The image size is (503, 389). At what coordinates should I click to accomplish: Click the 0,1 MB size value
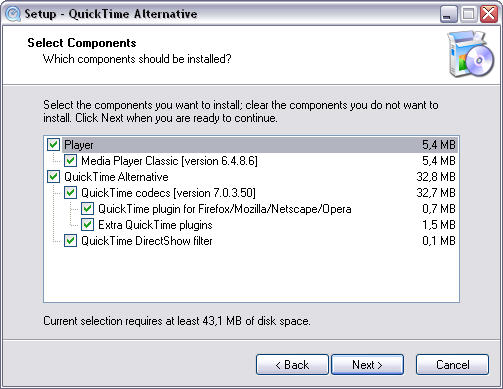(x=439, y=241)
